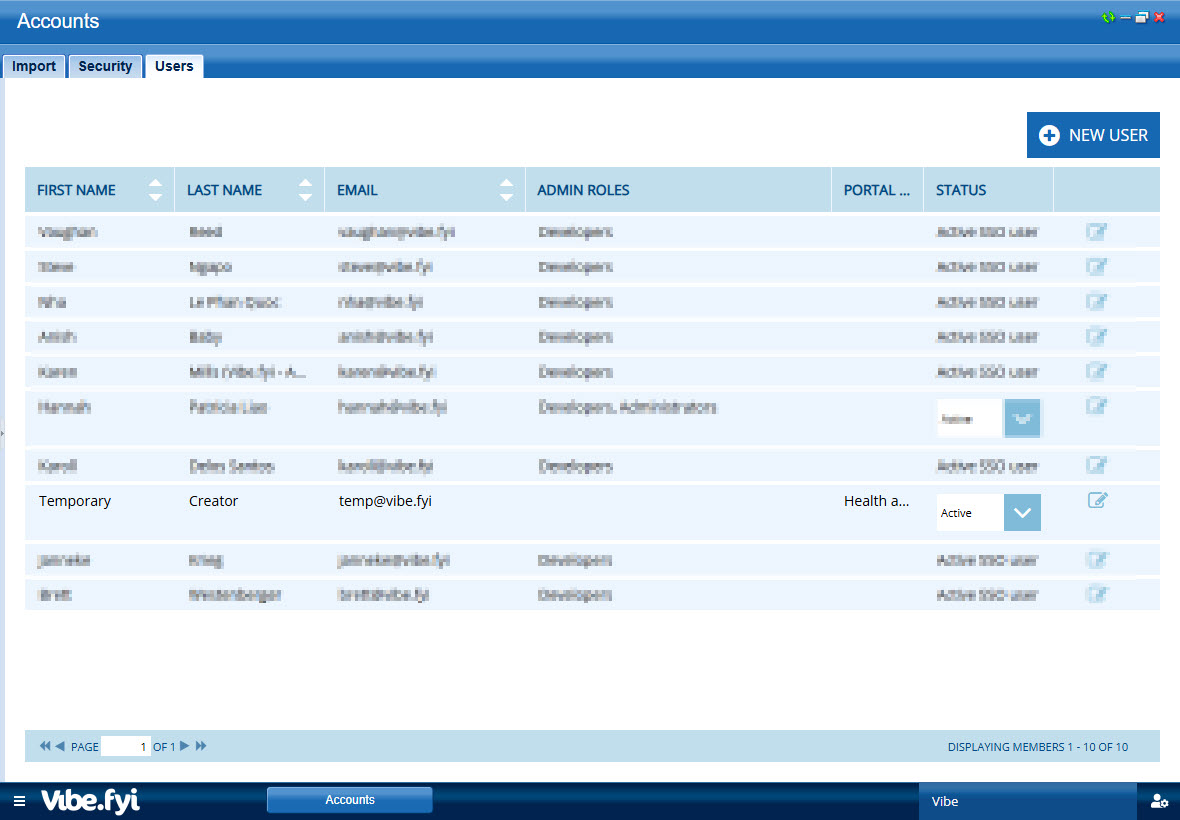Expand the collapsed left side panel handle
1180x820 pixels.
click(3, 433)
